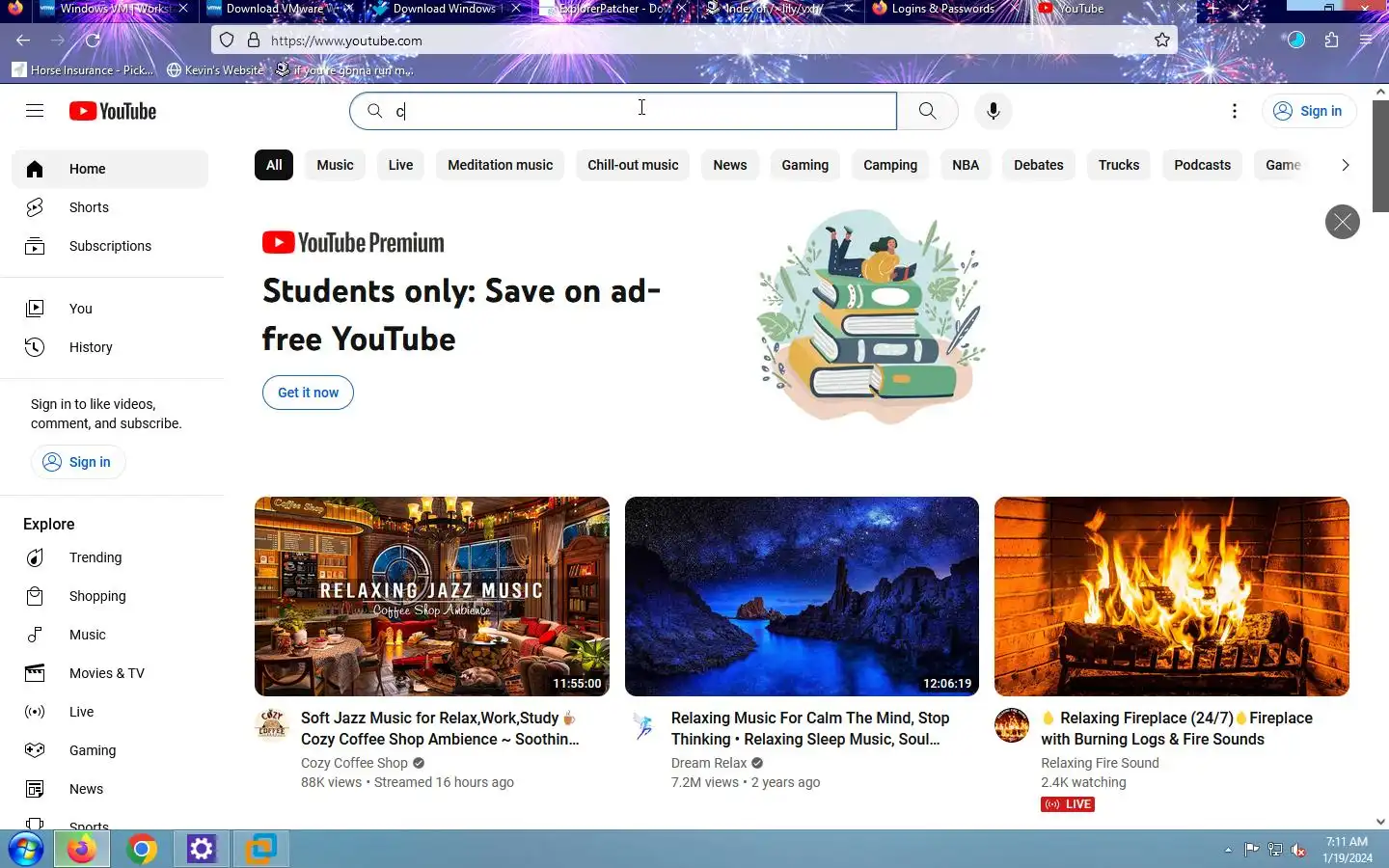Select the Chill-out music chip
The image size is (1389, 868).
point(633,165)
